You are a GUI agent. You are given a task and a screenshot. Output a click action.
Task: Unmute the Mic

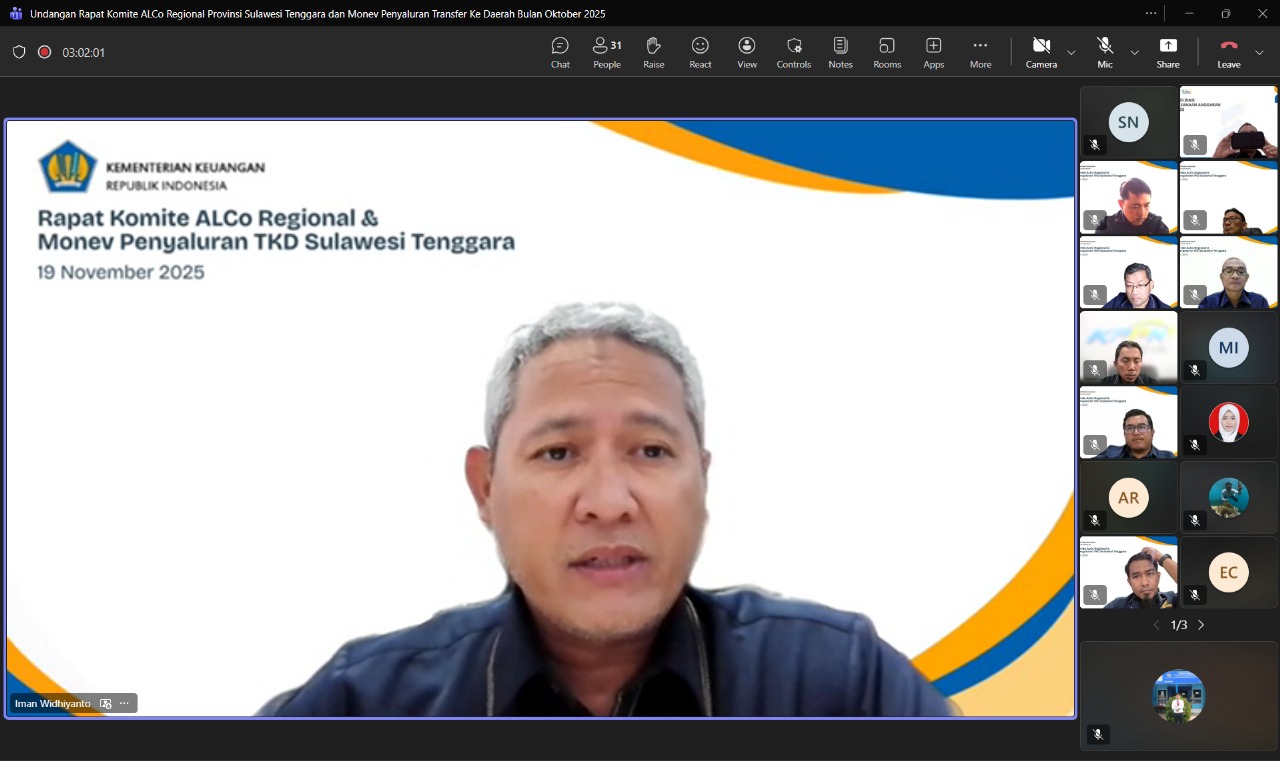(x=1105, y=52)
